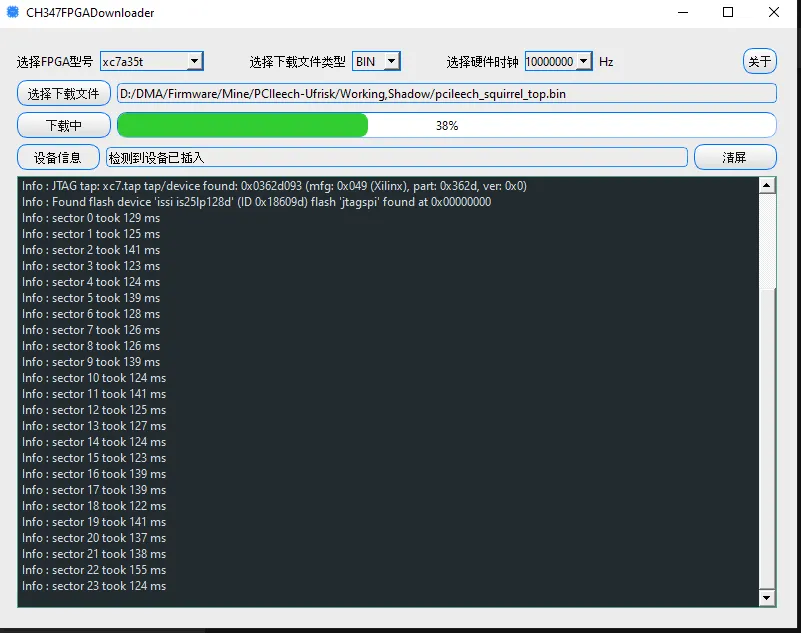
Task: Minimize the CH347FPGADownloader window
Action: (681, 13)
